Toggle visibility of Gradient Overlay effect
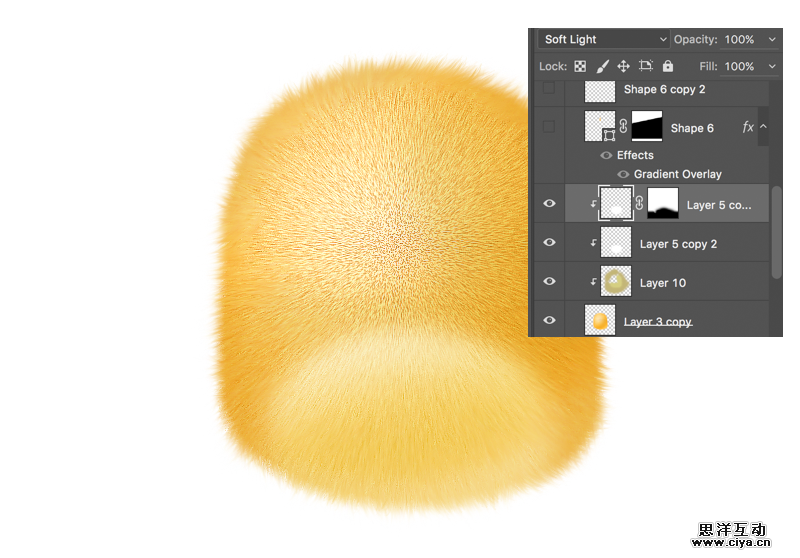 [623, 174]
